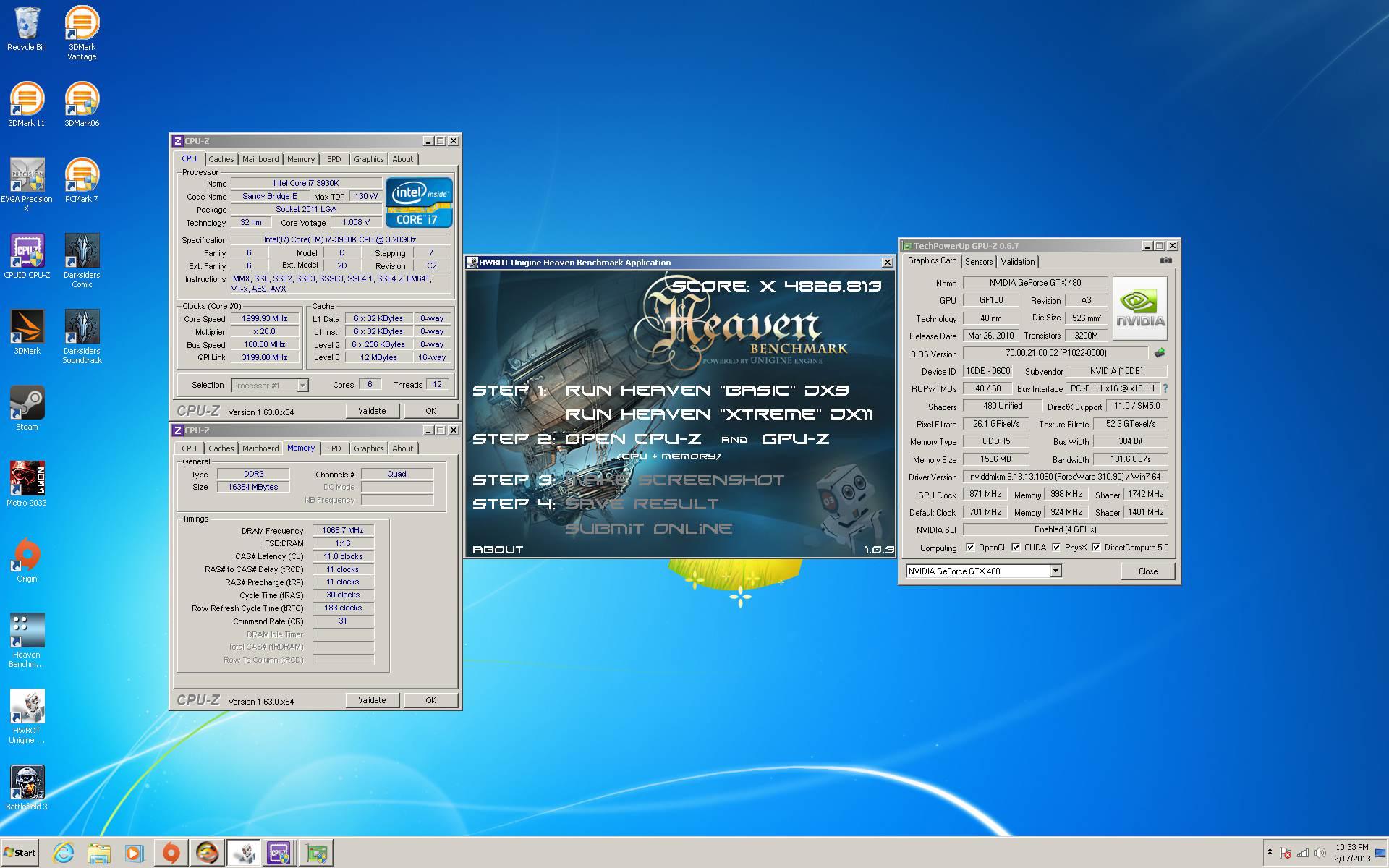
Task: Click the Close button in GPU-Z
Action: 1148,571
